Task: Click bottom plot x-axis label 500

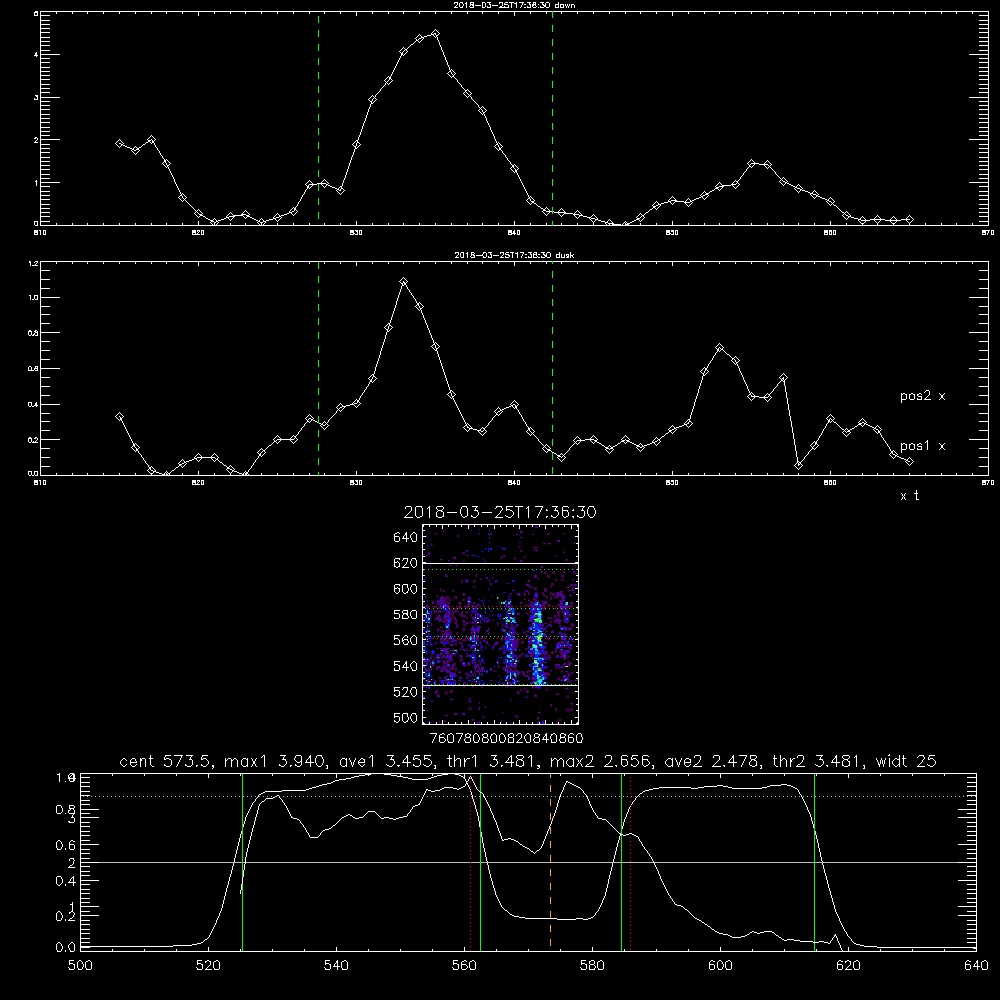Action: click(x=80, y=966)
